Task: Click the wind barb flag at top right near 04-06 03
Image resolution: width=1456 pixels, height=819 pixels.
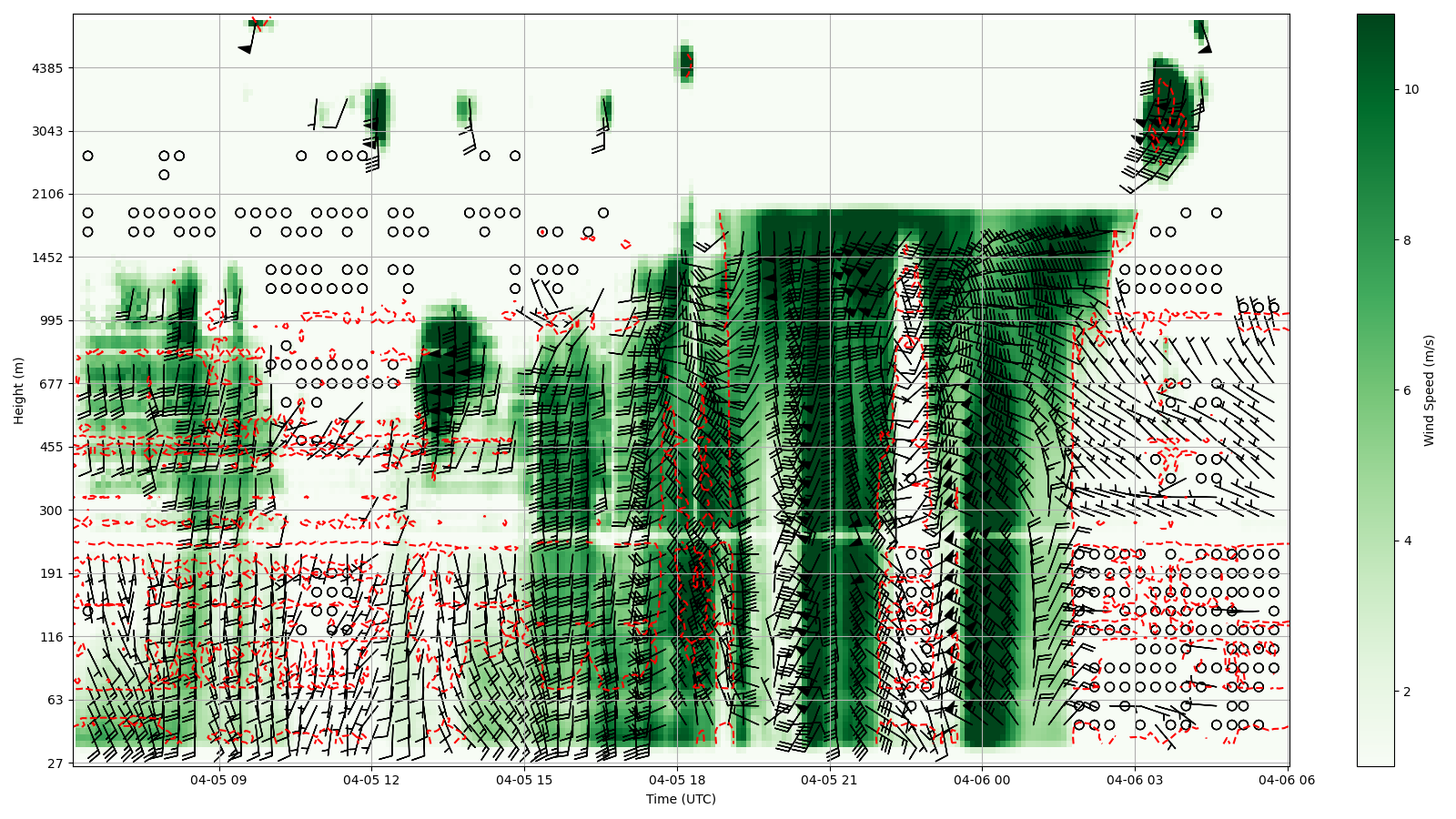Action: (1205, 47)
